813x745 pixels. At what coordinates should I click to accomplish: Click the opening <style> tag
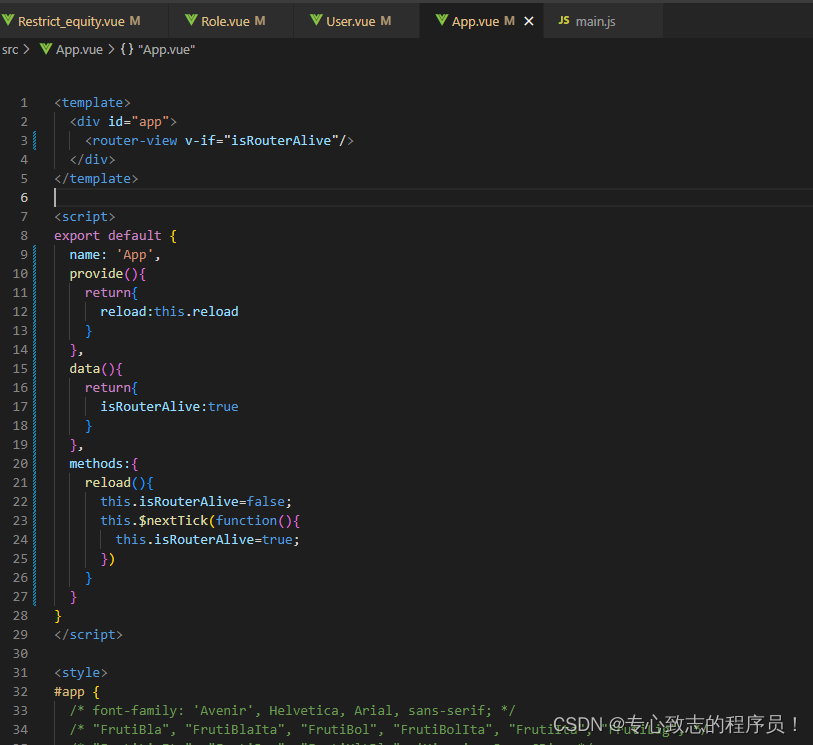click(81, 673)
